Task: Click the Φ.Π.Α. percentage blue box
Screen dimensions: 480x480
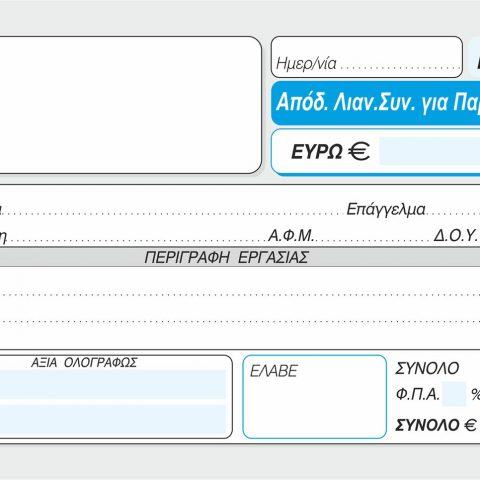Action: click(454, 394)
